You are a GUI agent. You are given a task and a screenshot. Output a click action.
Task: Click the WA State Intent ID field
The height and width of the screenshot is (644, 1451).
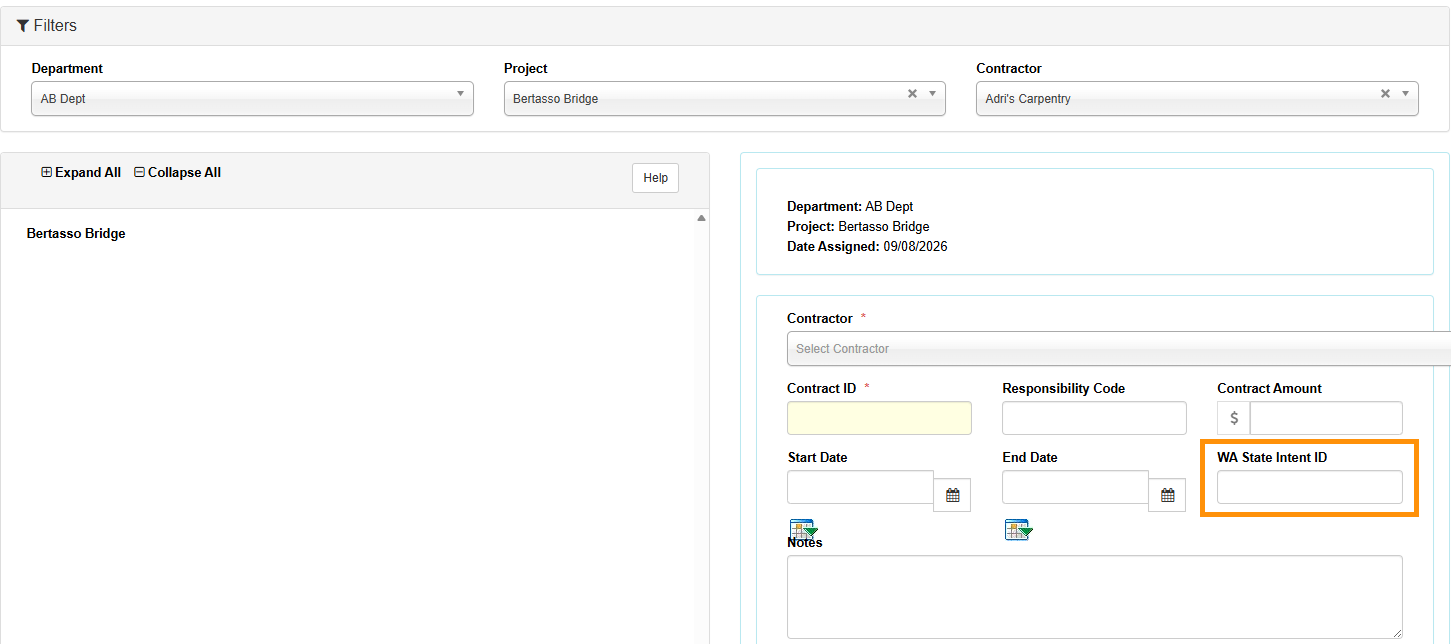tap(1310, 487)
